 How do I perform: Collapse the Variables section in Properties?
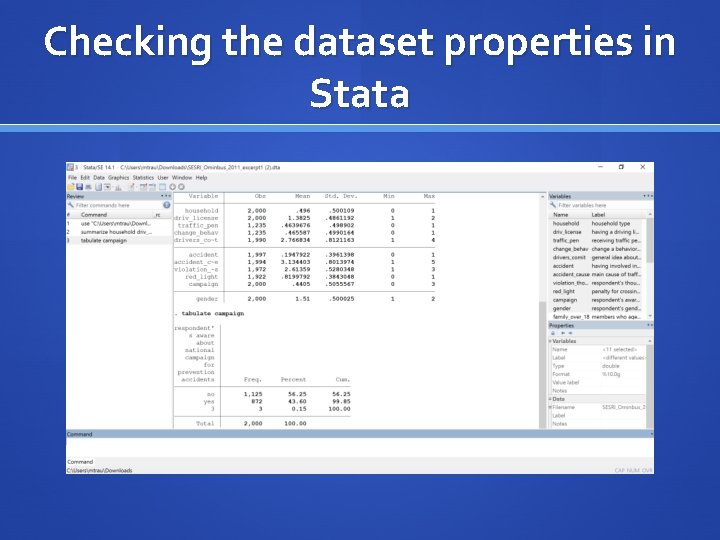click(x=551, y=341)
